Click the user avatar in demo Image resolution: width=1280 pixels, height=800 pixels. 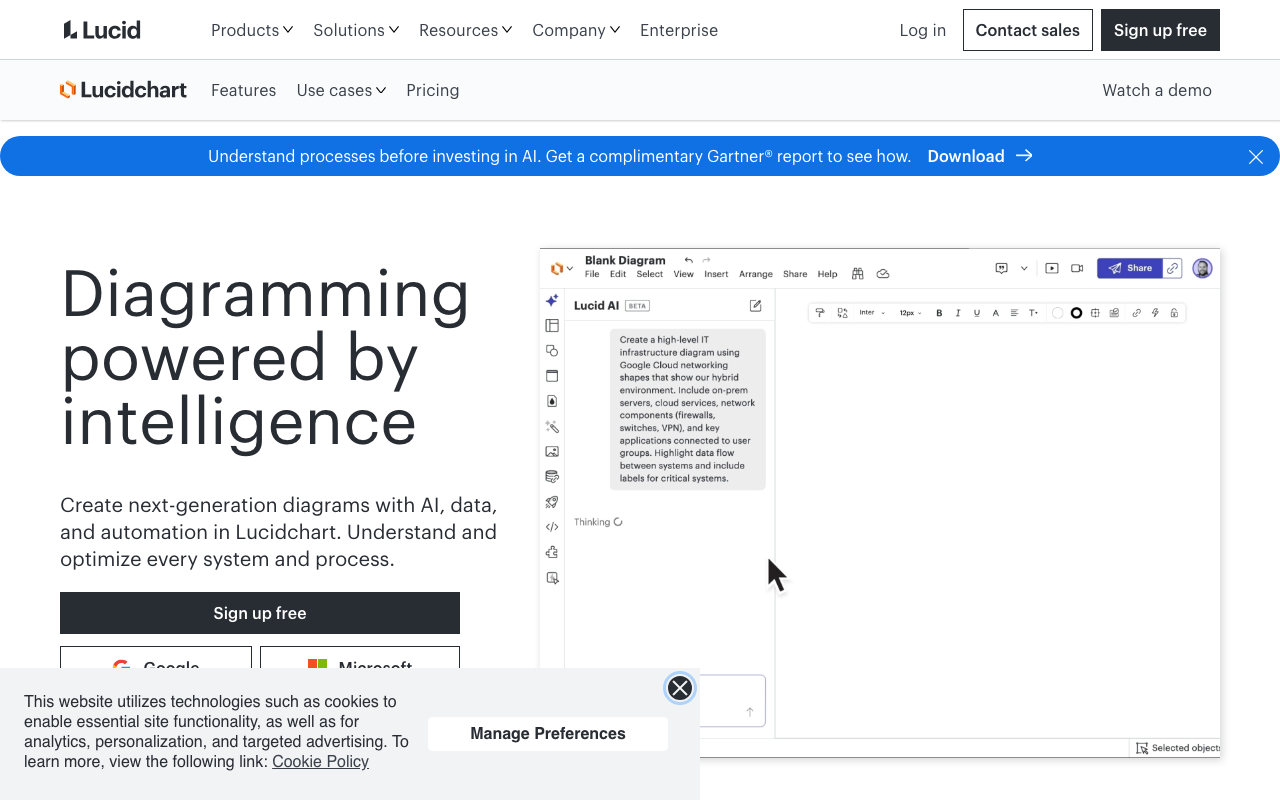pyautogui.click(x=1203, y=268)
